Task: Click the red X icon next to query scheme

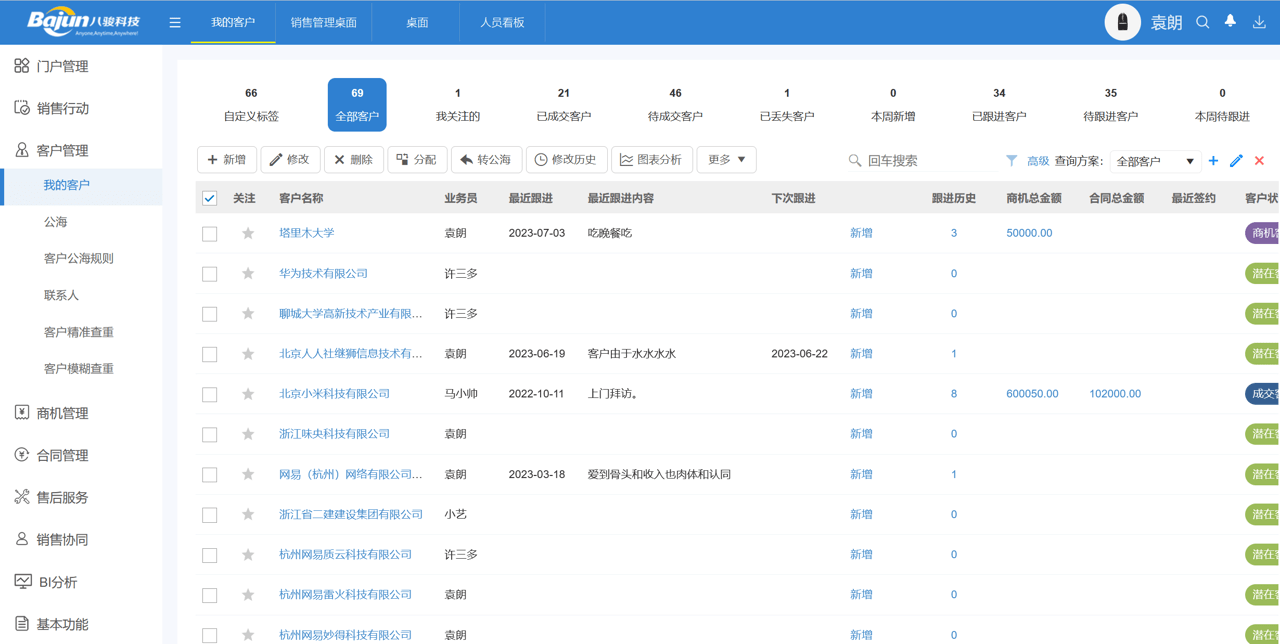Action: point(1257,159)
